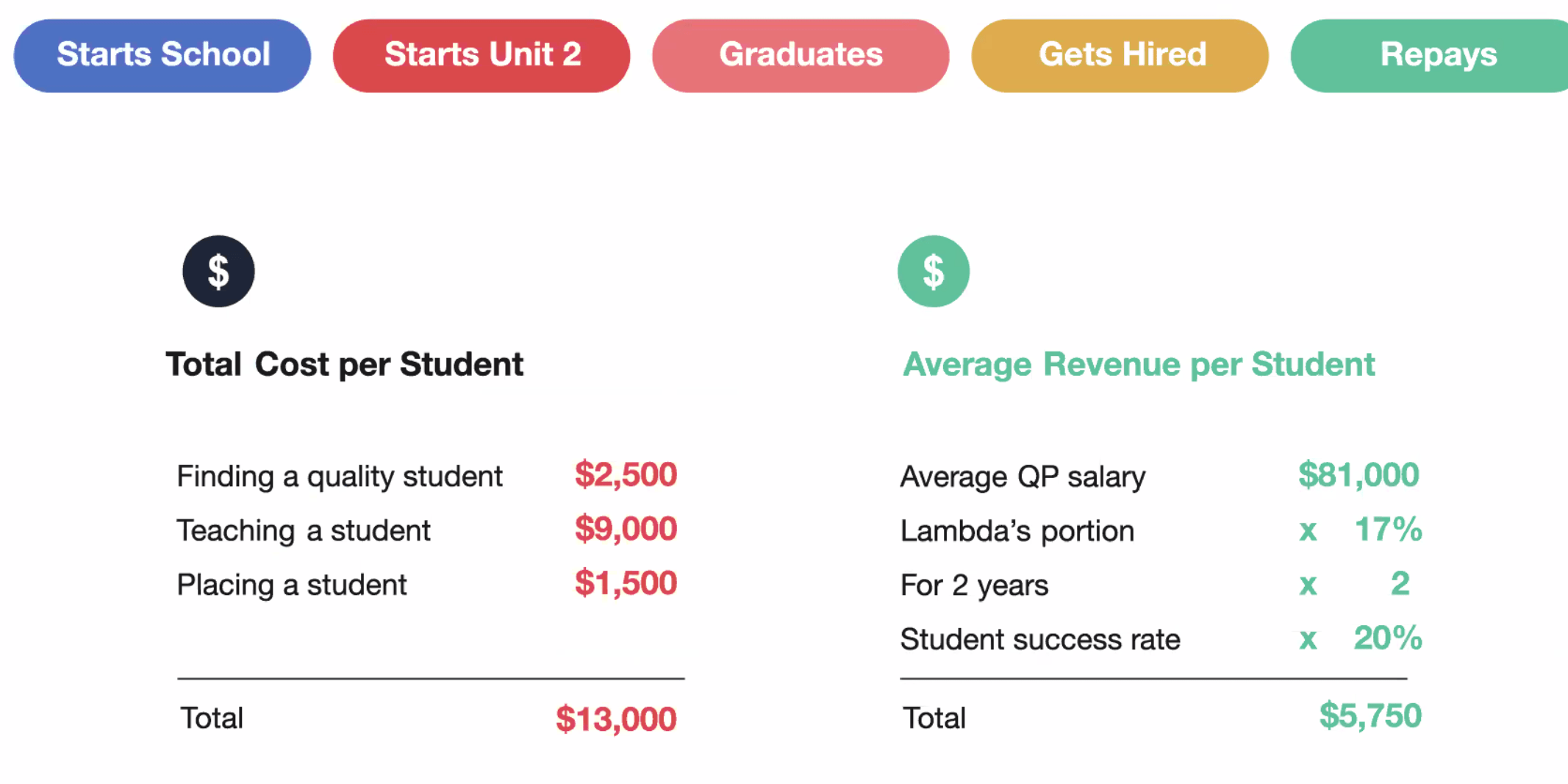Click the $9,000 teaching cost value

(x=626, y=529)
